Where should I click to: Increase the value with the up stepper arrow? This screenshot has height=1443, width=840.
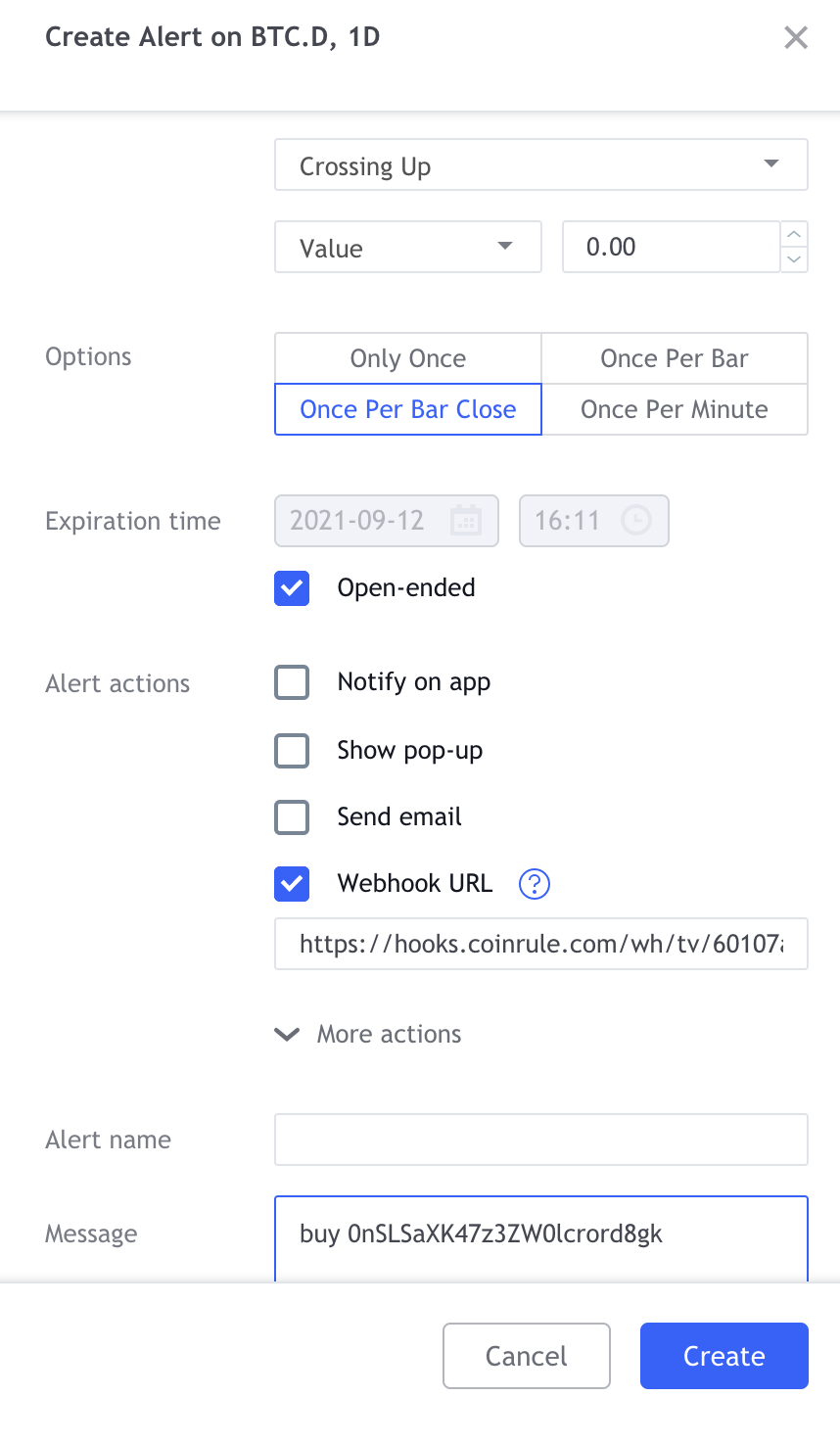point(795,234)
